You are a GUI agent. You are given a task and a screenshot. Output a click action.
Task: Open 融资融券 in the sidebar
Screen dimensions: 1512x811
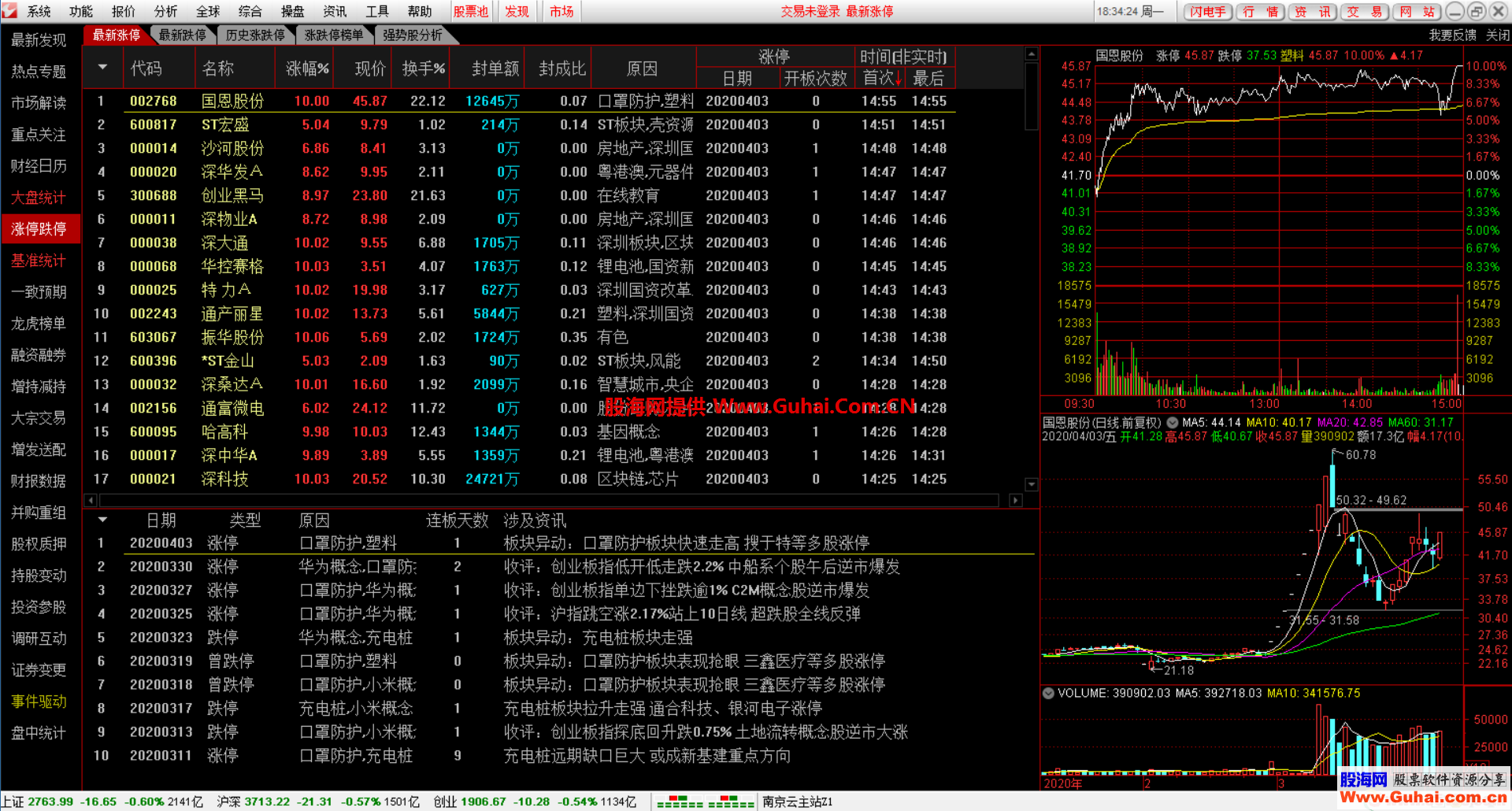[39, 354]
